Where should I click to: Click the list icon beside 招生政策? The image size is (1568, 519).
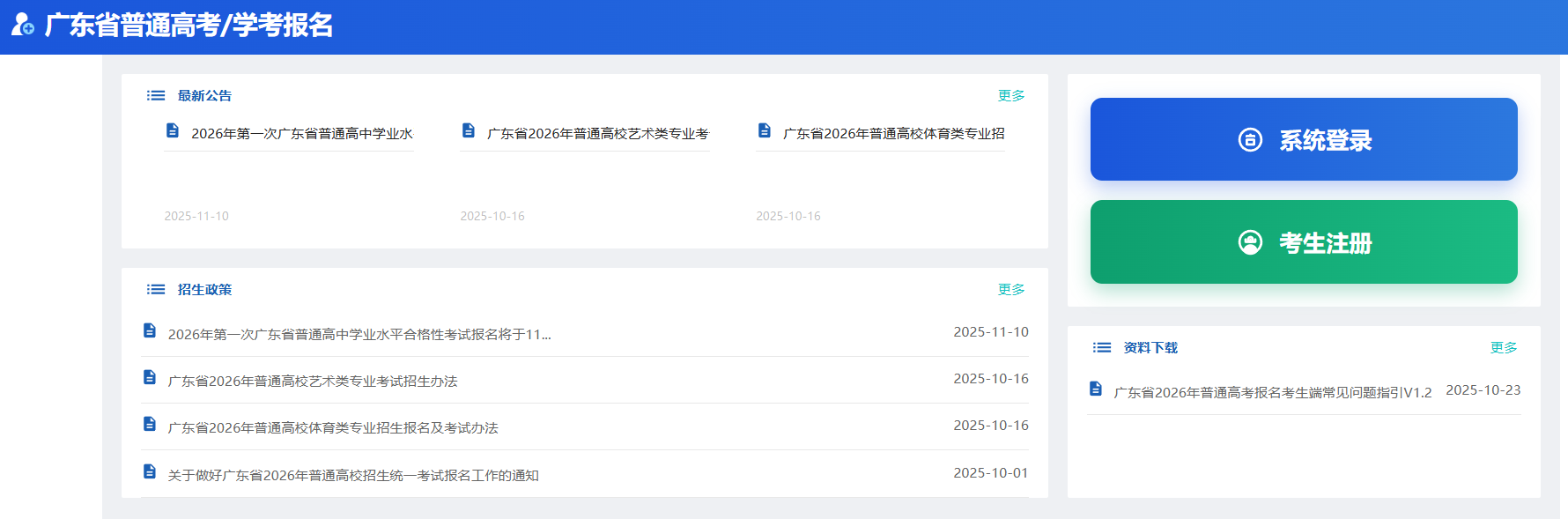coord(156,289)
